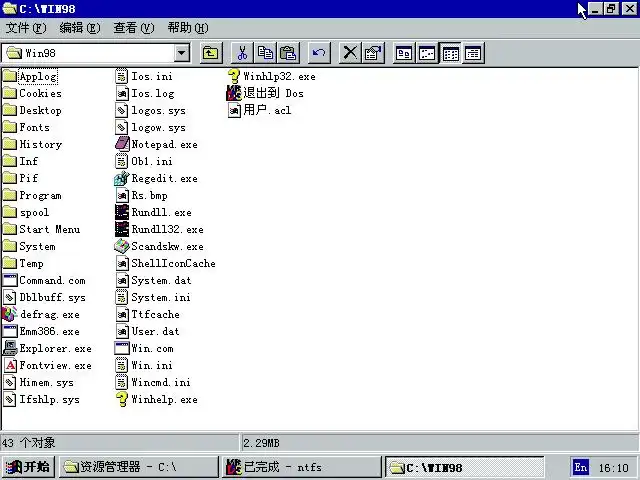This screenshot has width=640, height=480.
Task: Switch to small icons view
Action: [x=427, y=53]
